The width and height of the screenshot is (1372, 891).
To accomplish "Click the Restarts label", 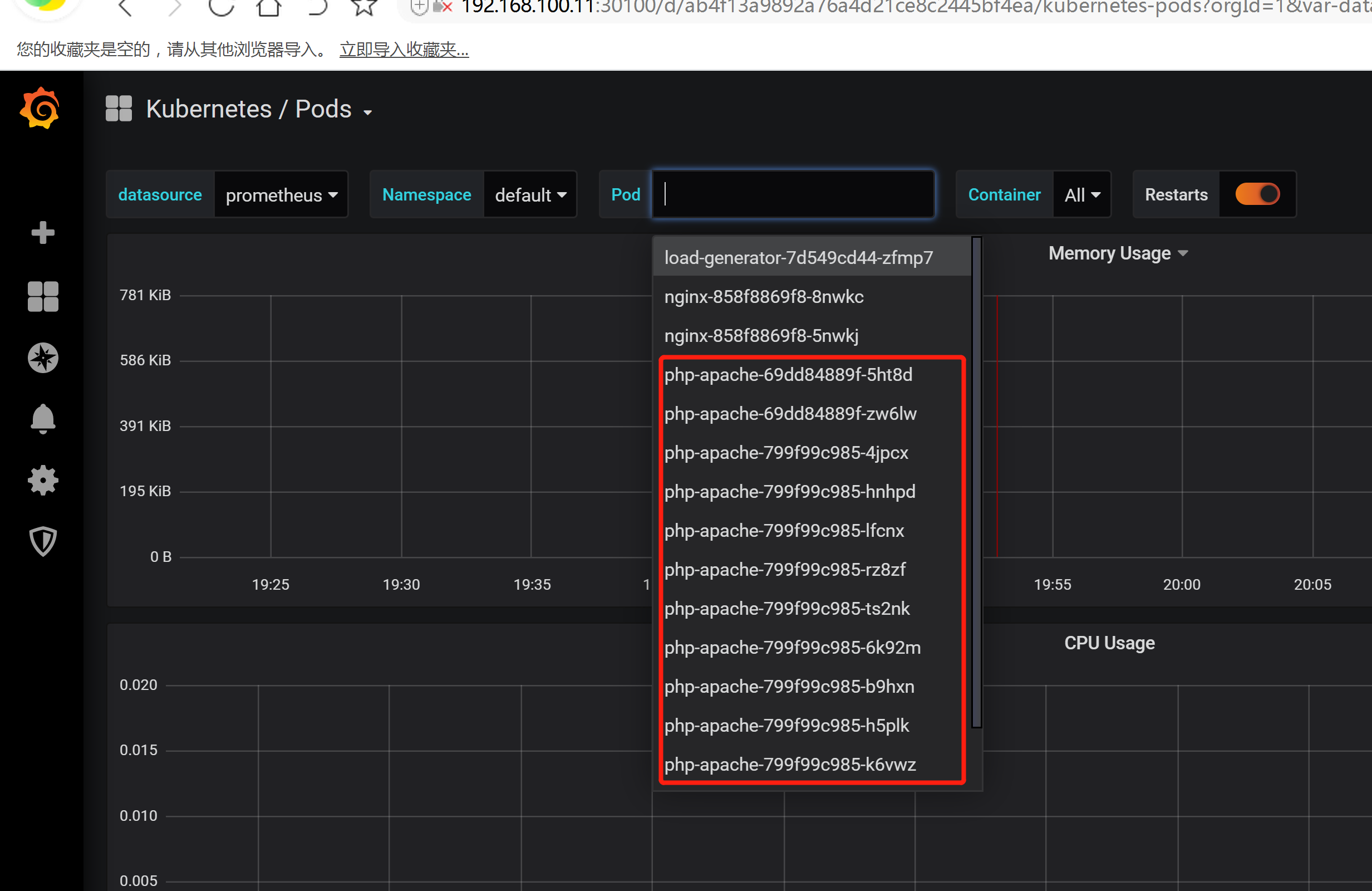I will click(x=1176, y=195).
